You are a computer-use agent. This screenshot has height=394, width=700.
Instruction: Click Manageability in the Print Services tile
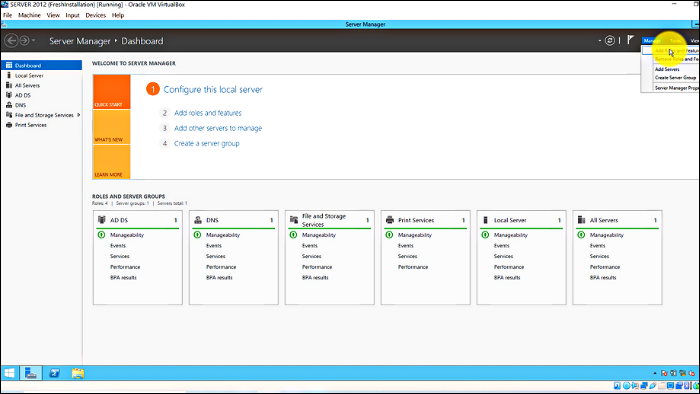tap(415, 235)
